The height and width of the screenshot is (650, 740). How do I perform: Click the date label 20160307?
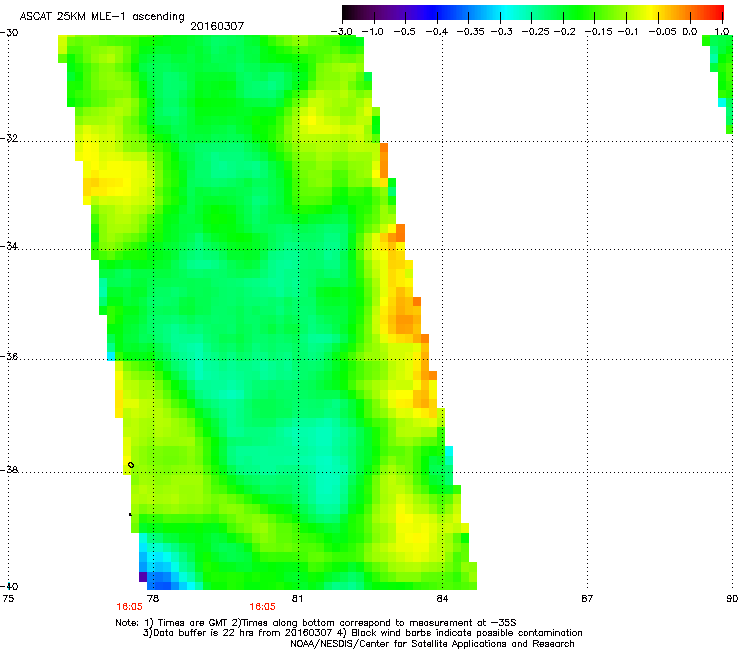pos(217,26)
